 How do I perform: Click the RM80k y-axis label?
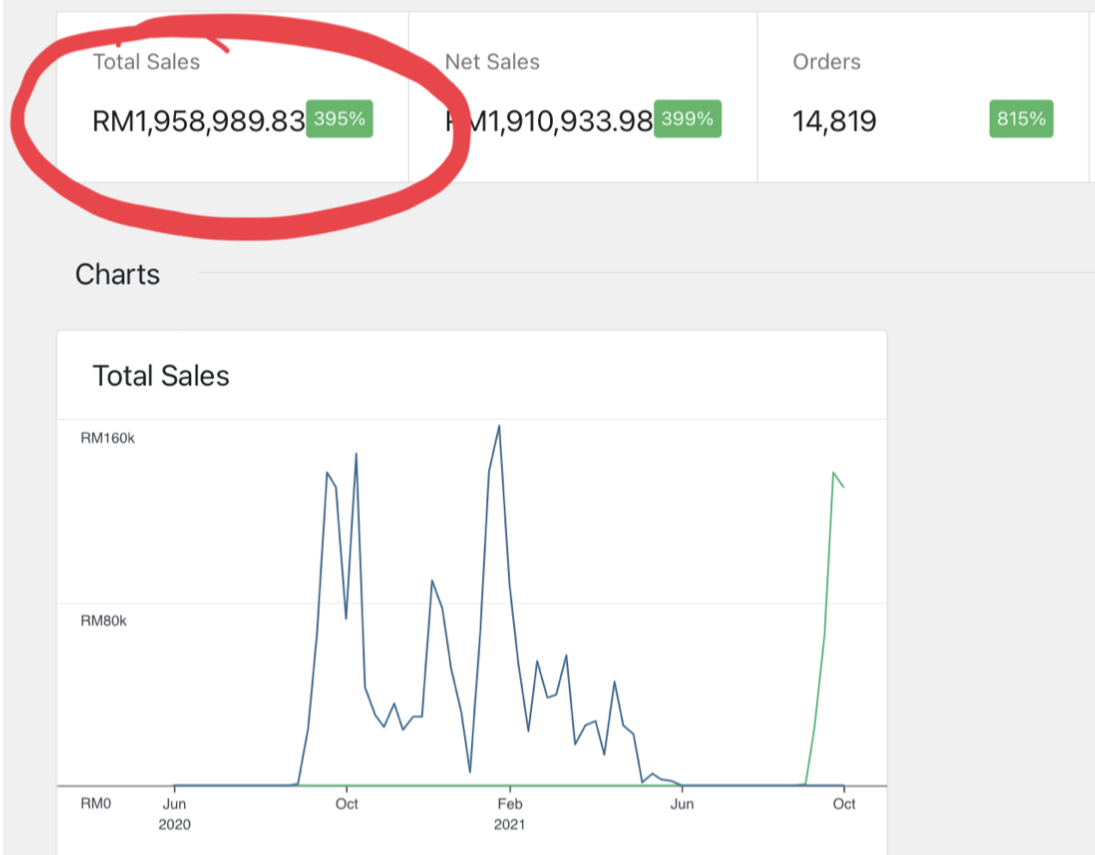(103, 621)
